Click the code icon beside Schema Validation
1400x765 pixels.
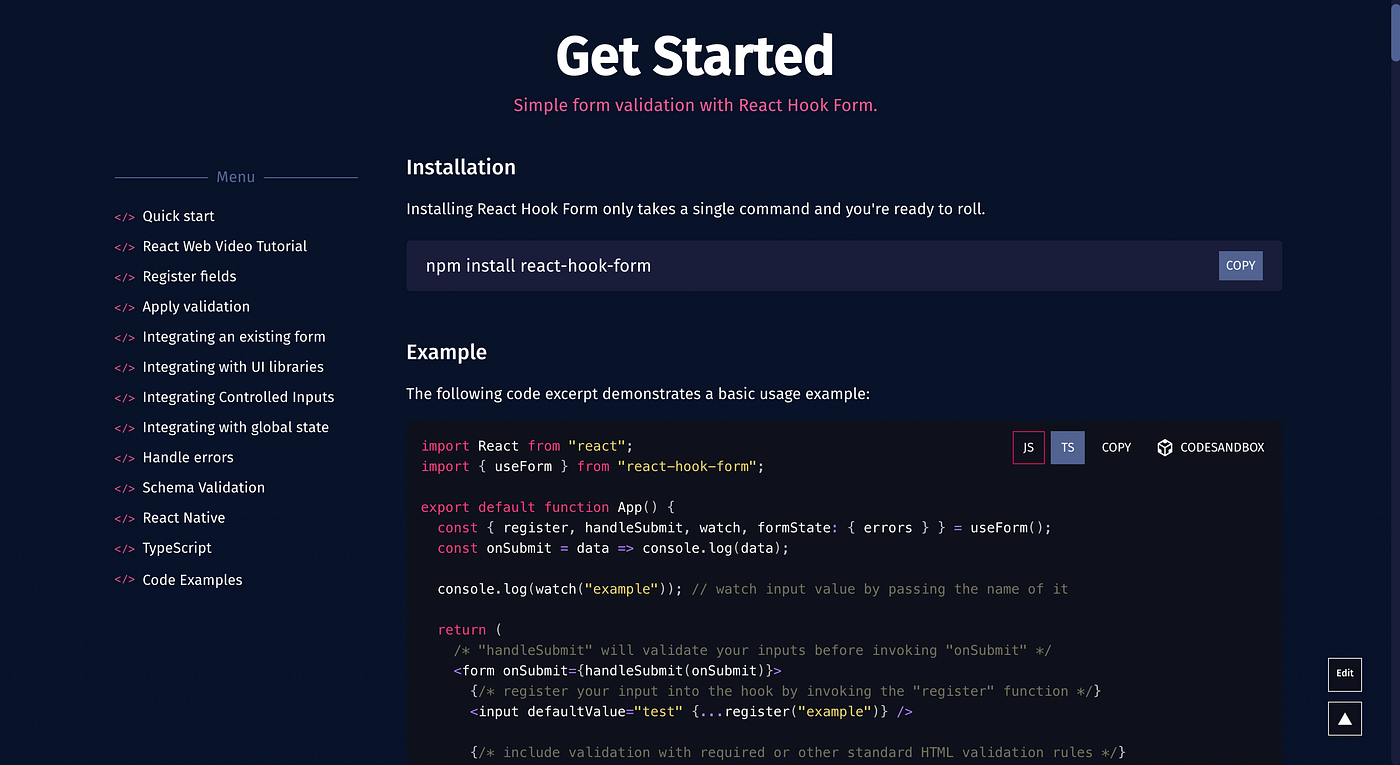click(124, 488)
